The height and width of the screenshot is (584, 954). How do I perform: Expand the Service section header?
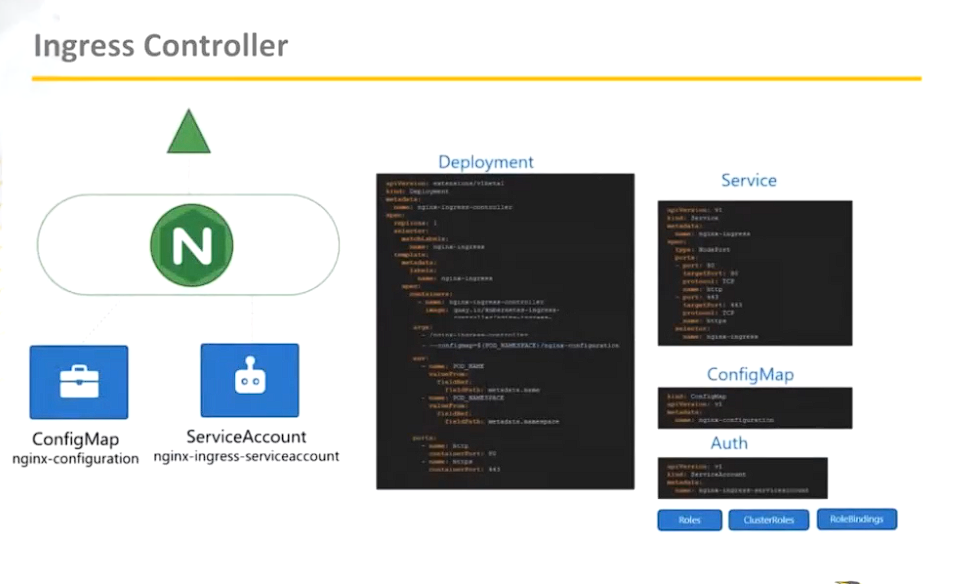point(748,180)
